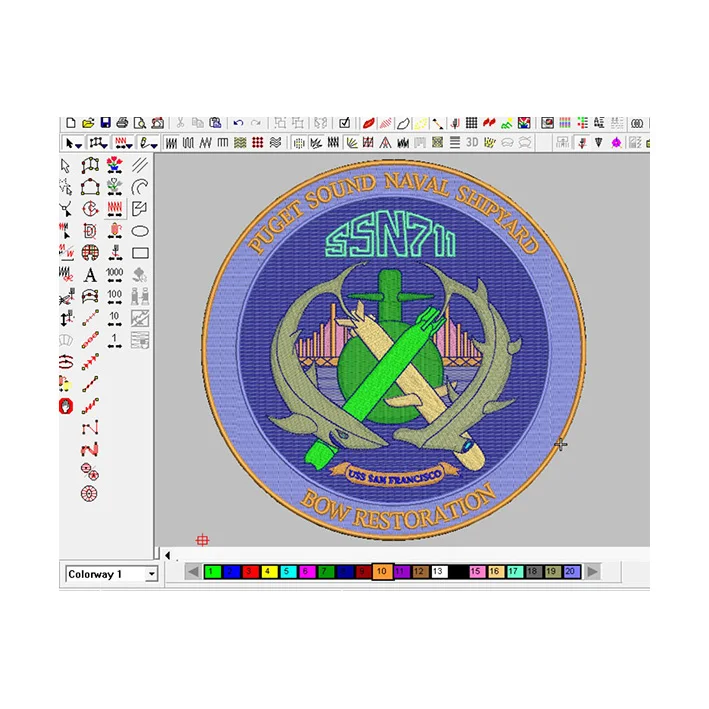709x709 pixels.
Task: Toggle the wavy green fill stitch type
Action: [x=240, y=143]
